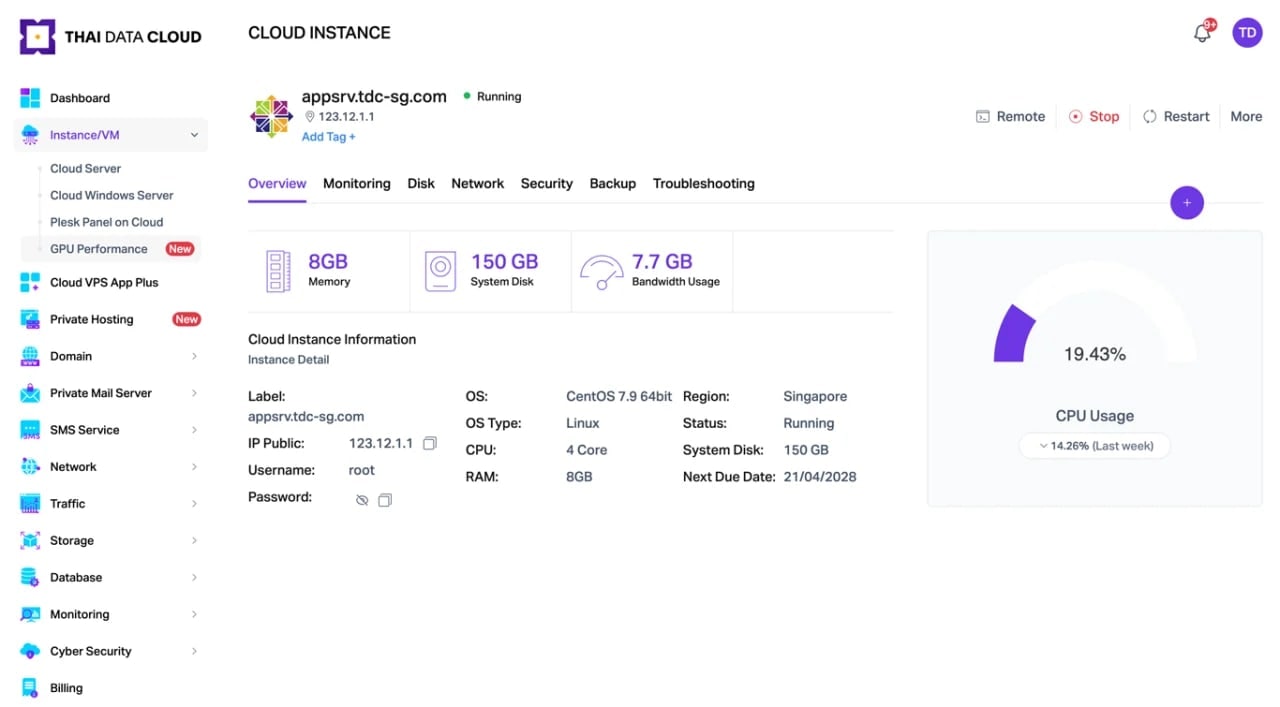
Task: Click the 19.43% CPU usage value
Action: click(x=1095, y=354)
